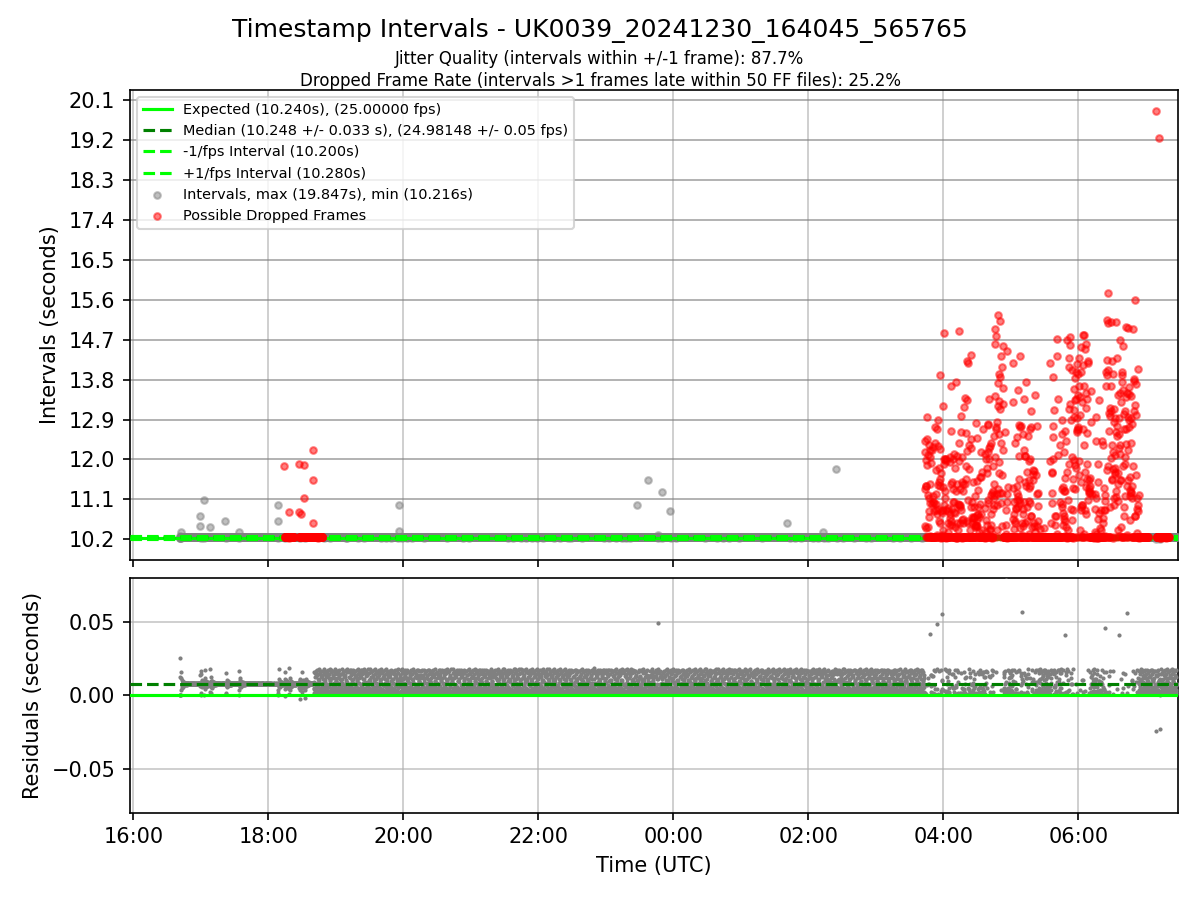
Task: Click the '06:00' time tick label
Action: (1078, 834)
